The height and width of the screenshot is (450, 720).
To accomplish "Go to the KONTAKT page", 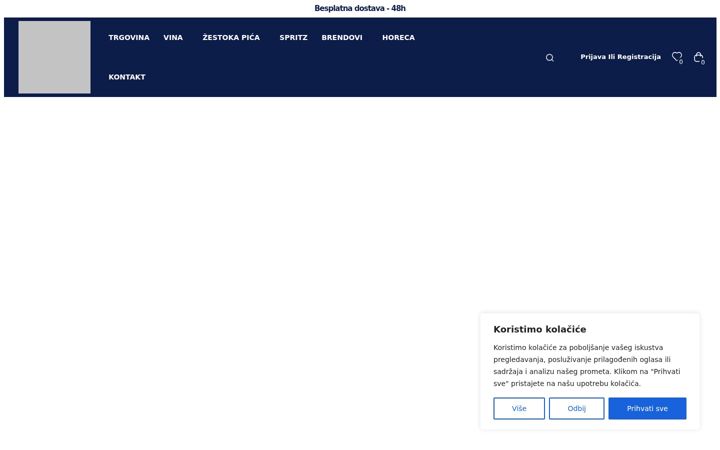I will 127,77.
